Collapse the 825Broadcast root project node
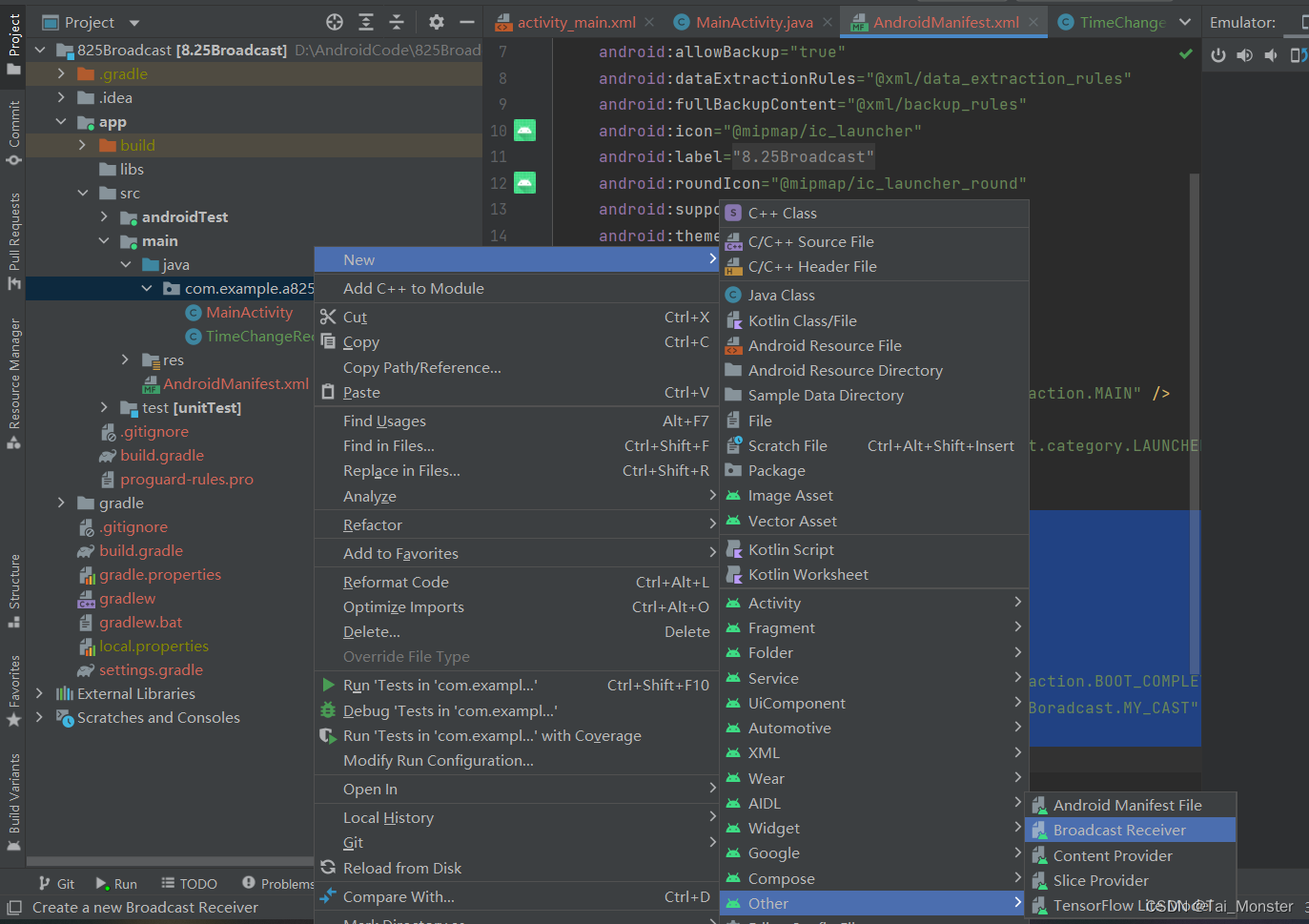The height and width of the screenshot is (924, 1309). pyautogui.click(x=39, y=50)
